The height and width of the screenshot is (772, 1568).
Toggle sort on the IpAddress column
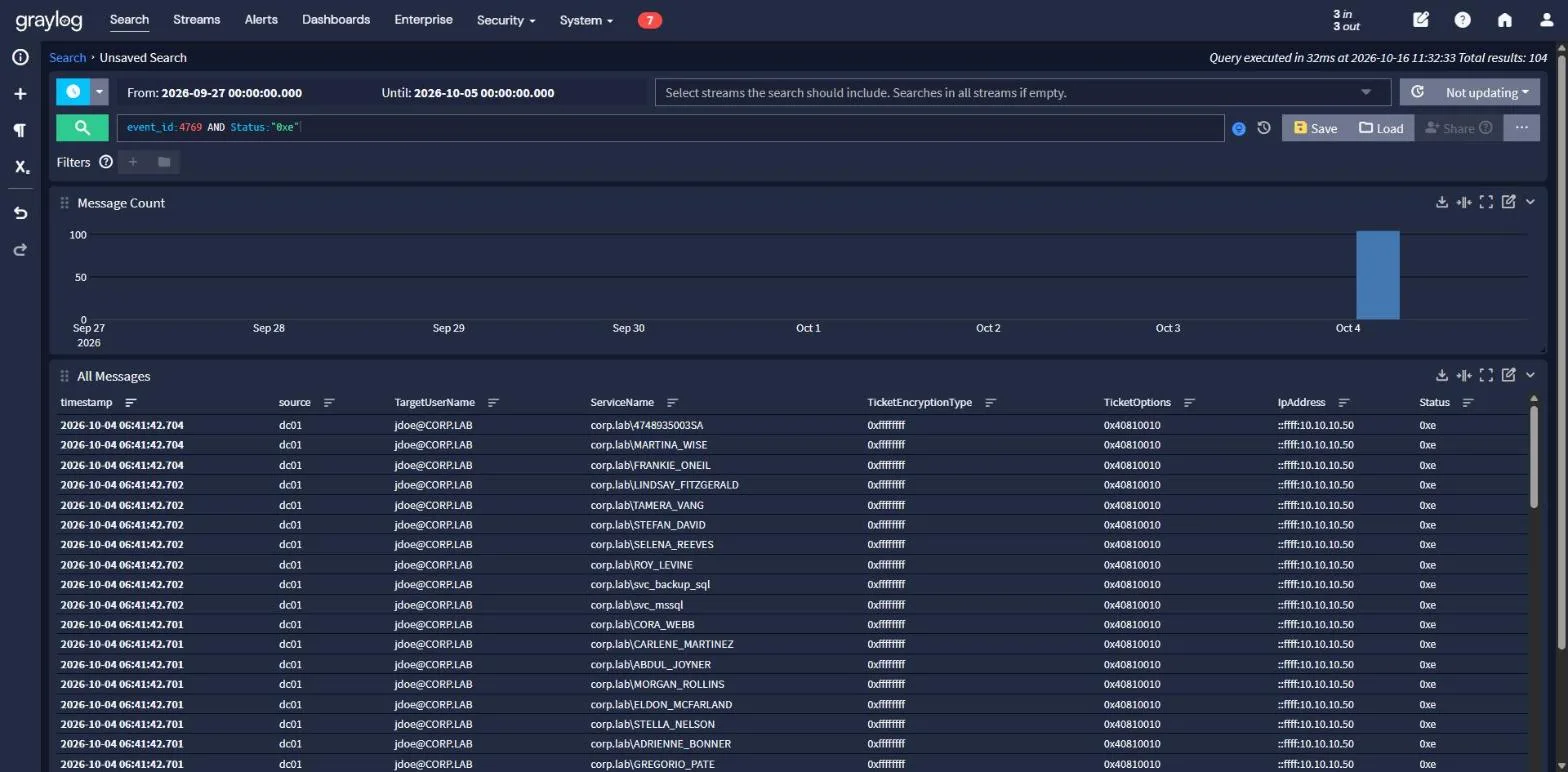click(x=1343, y=402)
